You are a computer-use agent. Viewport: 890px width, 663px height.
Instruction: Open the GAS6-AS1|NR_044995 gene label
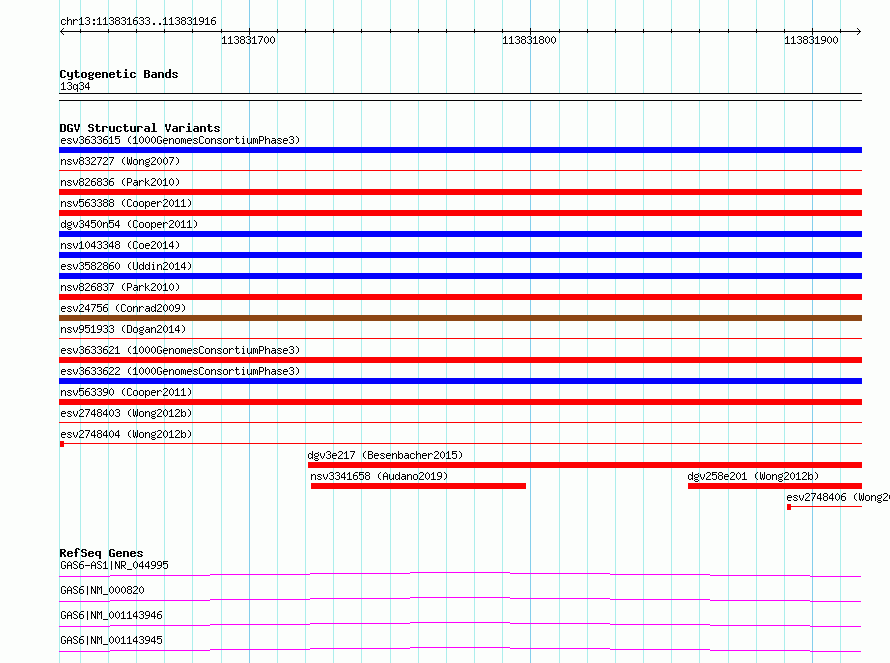tap(114, 565)
